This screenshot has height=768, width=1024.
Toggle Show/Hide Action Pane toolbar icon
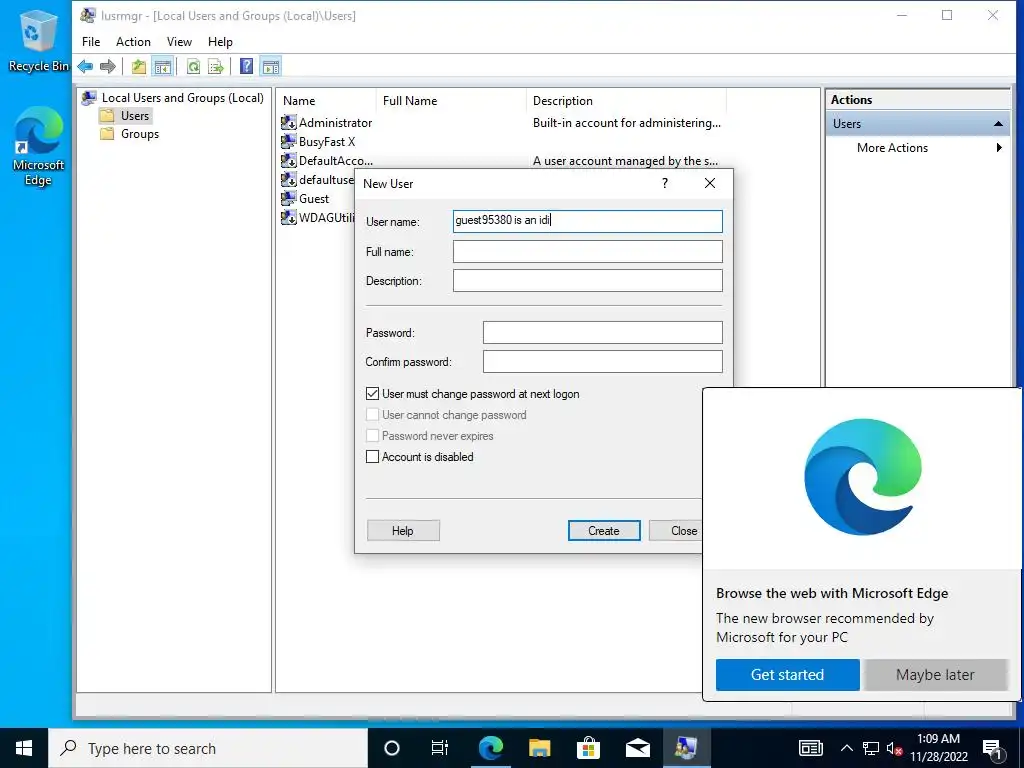[270, 66]
